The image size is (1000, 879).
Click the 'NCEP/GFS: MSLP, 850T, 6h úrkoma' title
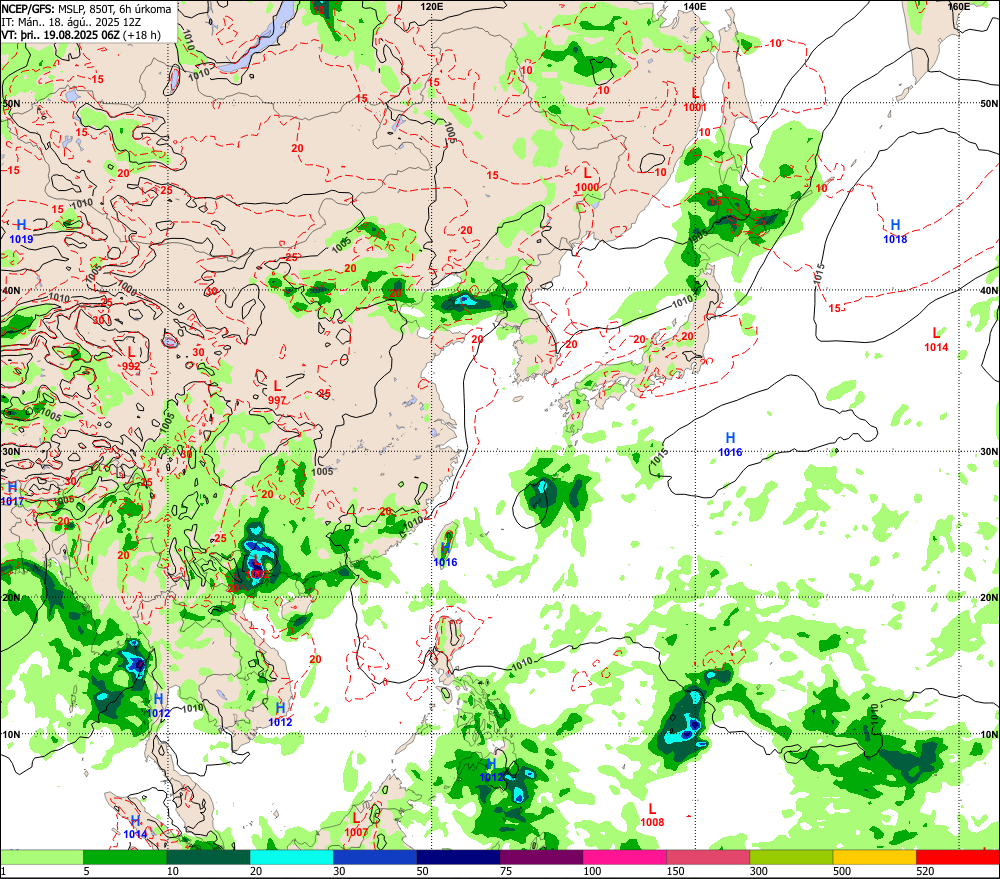[x=86, y=9]
